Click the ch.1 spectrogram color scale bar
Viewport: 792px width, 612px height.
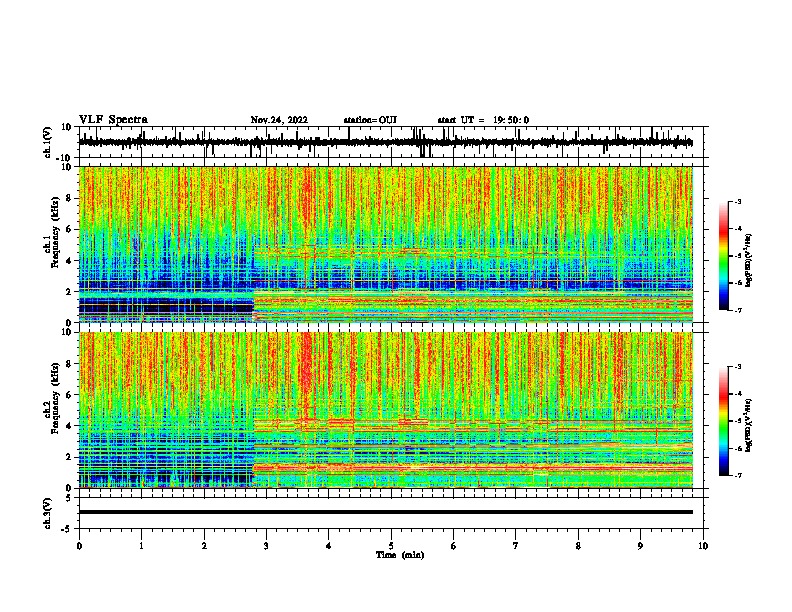coord(724,256)
